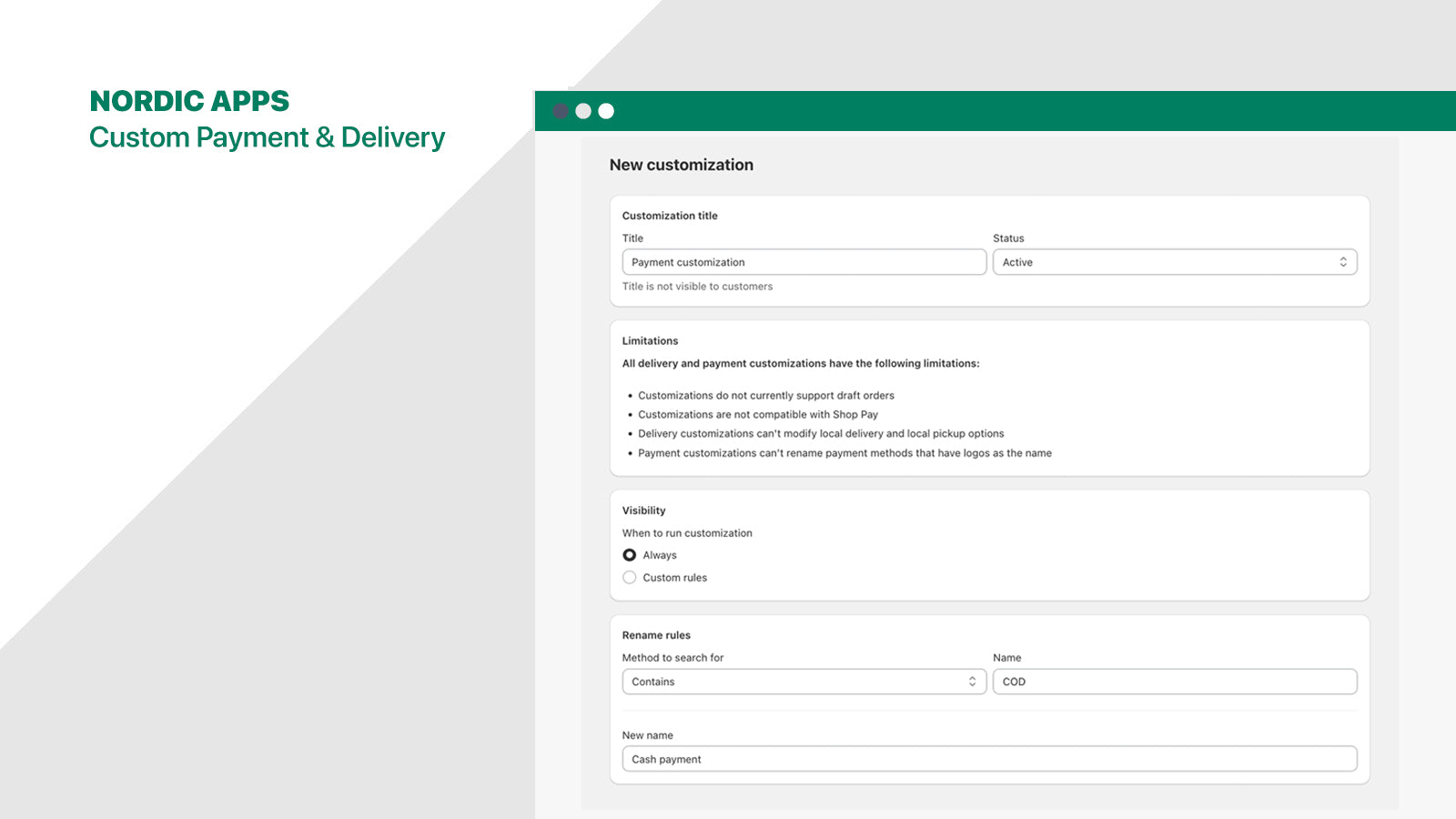The width and height of the screenshot is (1456, 819).
Task: Click the Name field containing COD
Action: 1174,682
